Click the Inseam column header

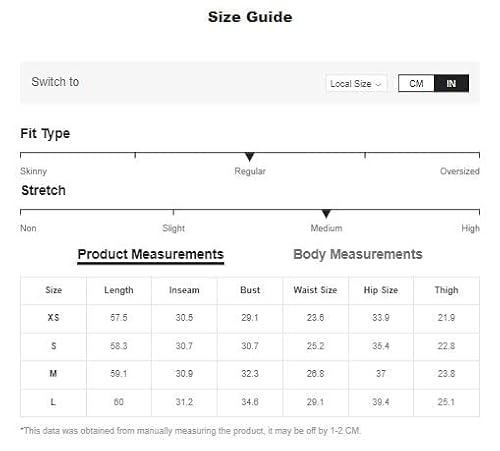pos(184,290)
